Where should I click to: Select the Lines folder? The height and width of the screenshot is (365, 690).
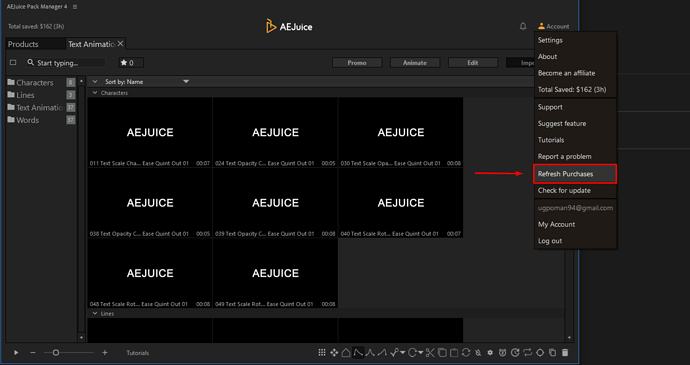[41, 95]
